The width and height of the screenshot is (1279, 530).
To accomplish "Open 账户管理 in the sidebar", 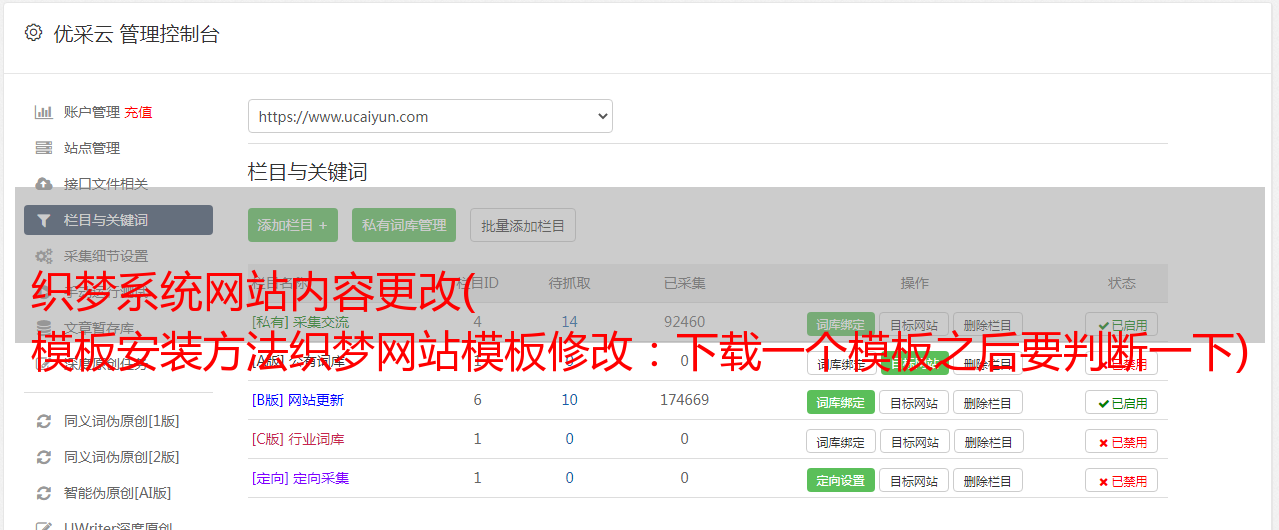I will pyautogui.click(x=92, y=112).
